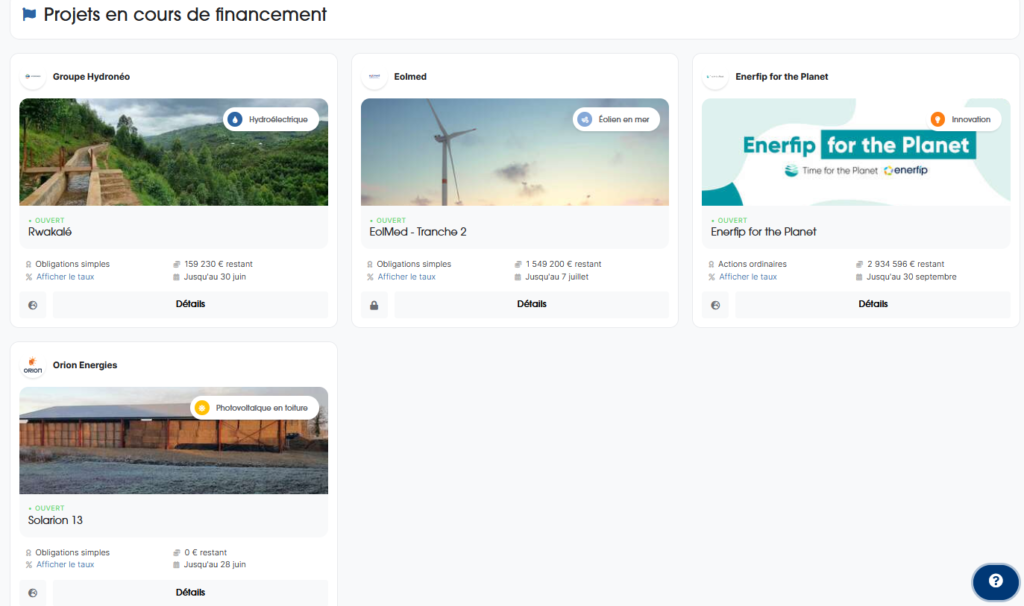Click the calendar icon by Jusqu'au 7 juillet
The height and width of the screenshot is (606, 1024).
pos(518,277)
